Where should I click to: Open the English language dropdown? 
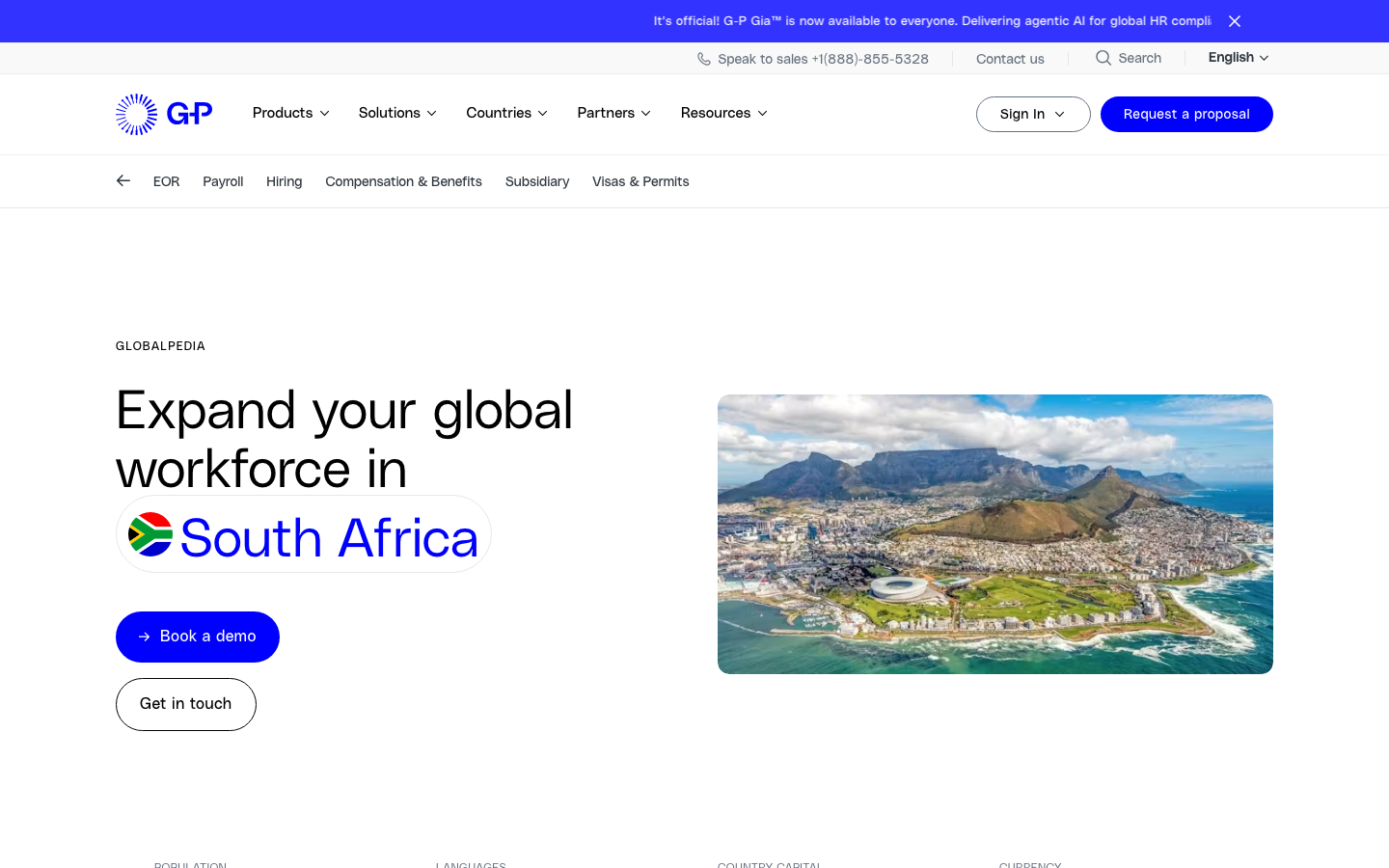[x=1239, y=58]
